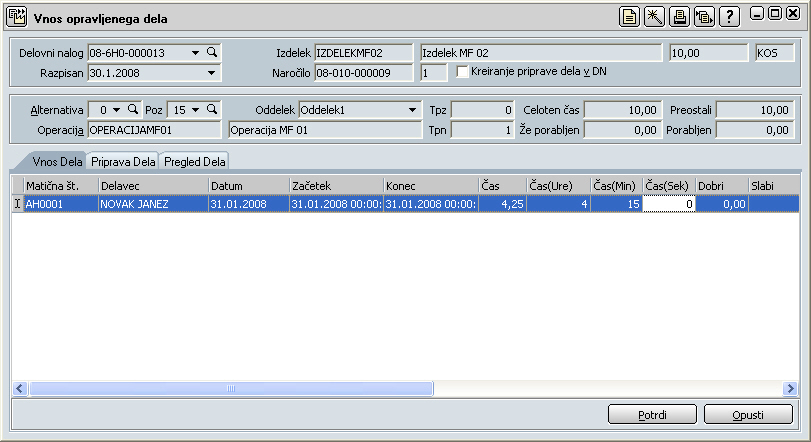Image resolution: width=811 pixels, height=442 pixels.
Task: Click the horizontal scrollbar thumb in the grid
Action: coord(230,388)
